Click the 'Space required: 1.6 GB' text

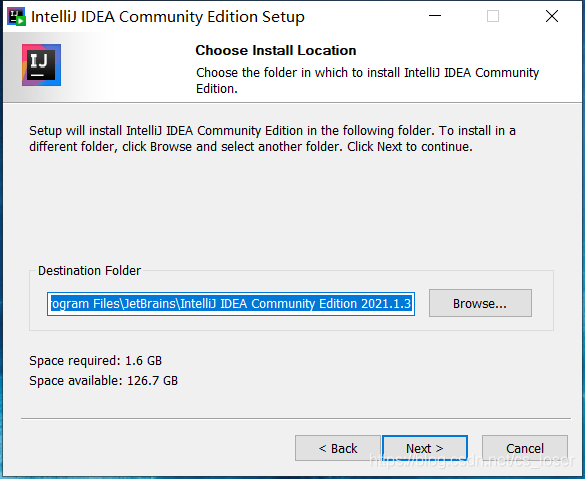coord(96,361)
